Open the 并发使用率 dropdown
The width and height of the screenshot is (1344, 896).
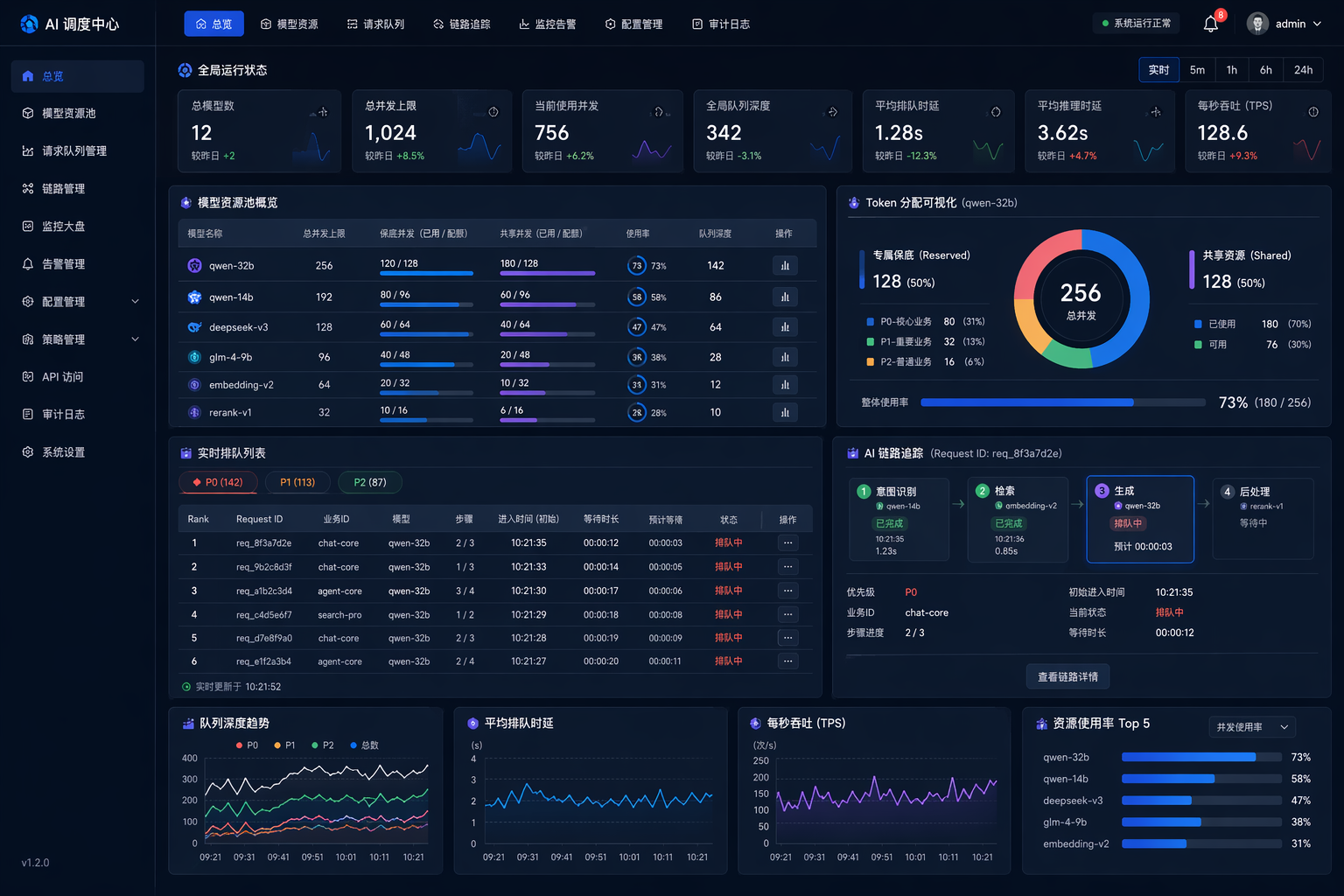coord(1252,727)
